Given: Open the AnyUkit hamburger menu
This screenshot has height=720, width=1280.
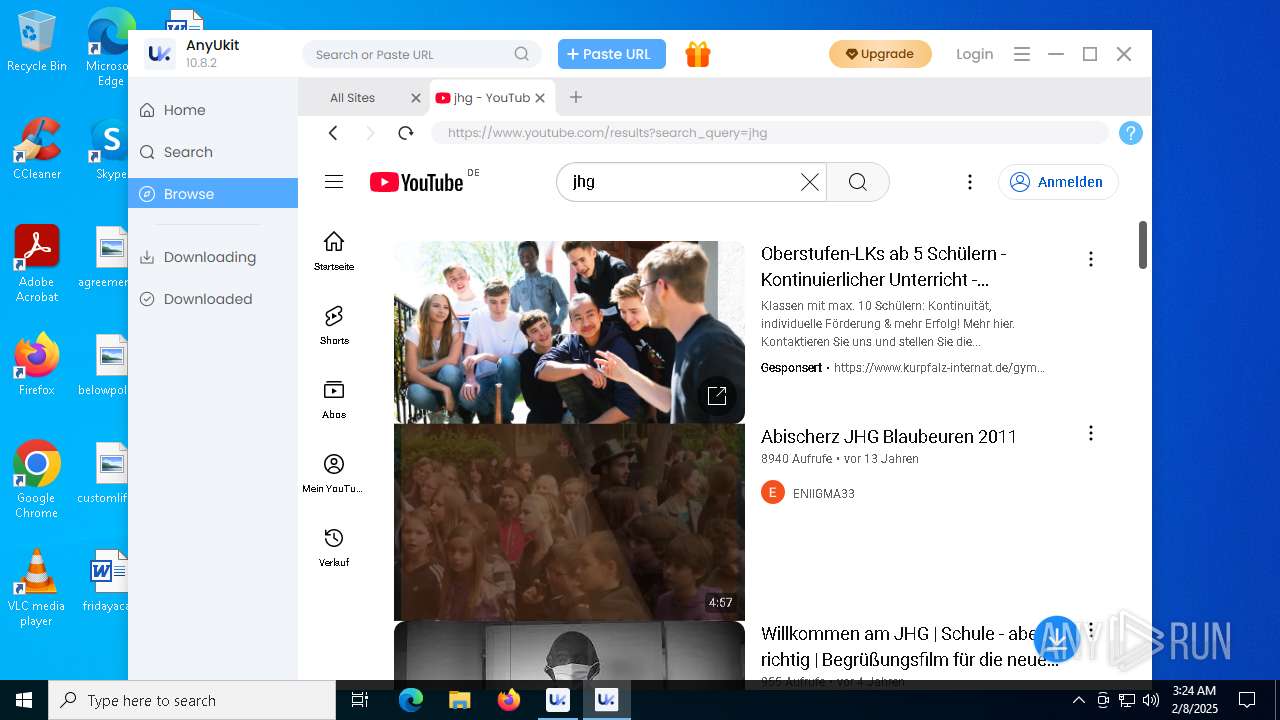Looking at the screenshot, I should 1022,54.
